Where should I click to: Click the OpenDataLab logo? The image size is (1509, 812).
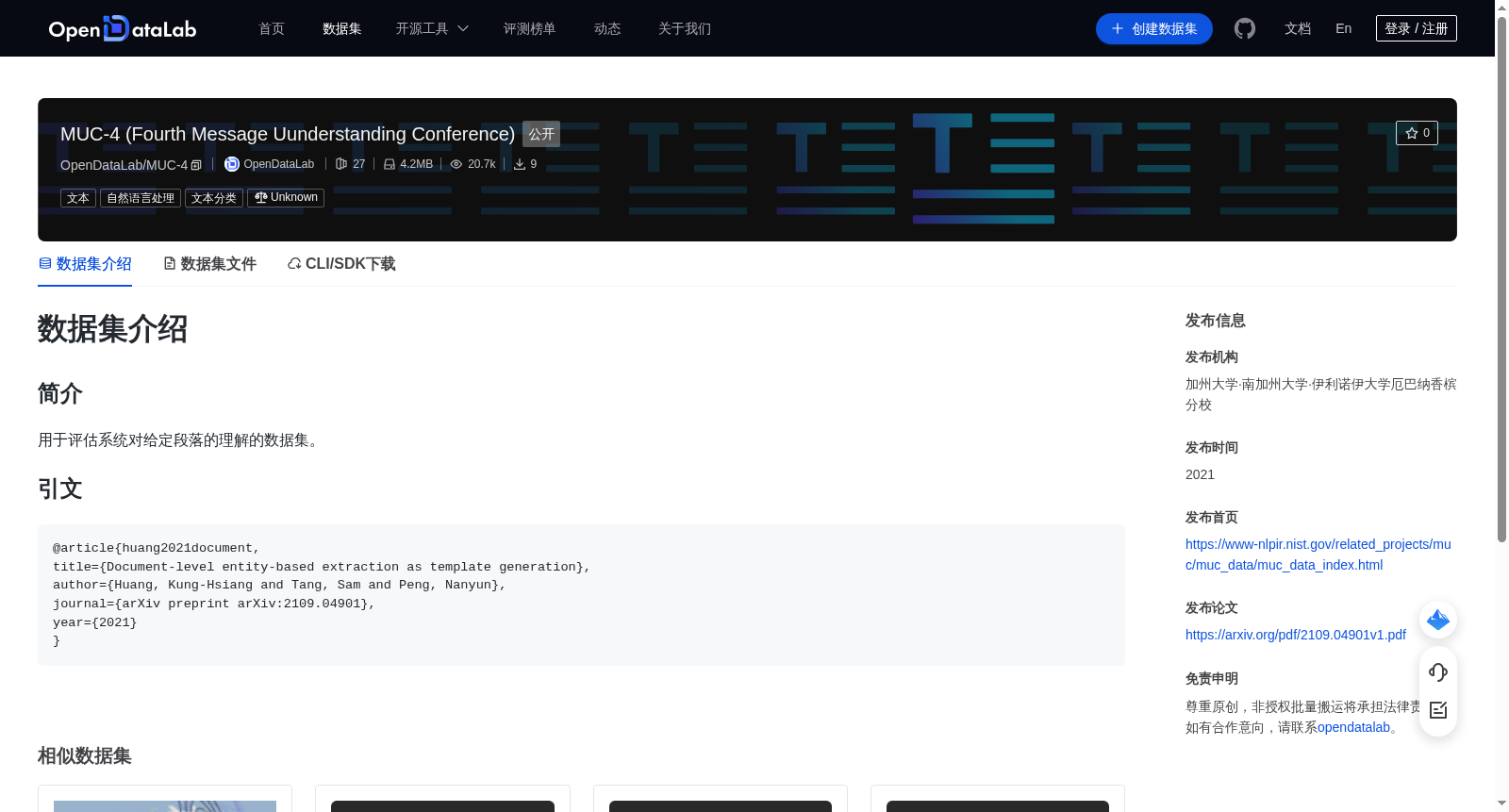tap(123, 28)
